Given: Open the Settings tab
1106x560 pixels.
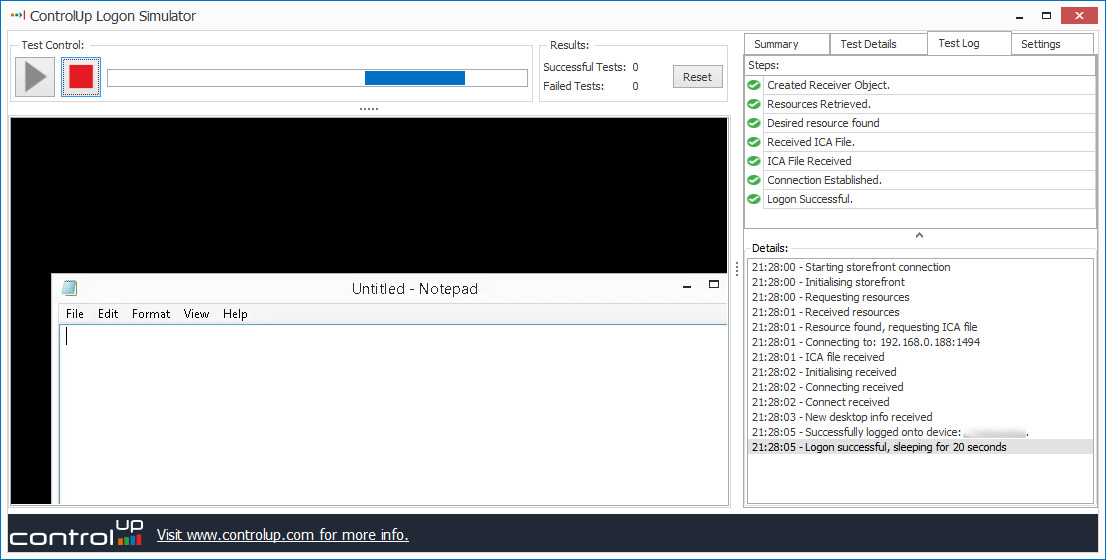Looking at the screenshot, I should point(1040,44).
